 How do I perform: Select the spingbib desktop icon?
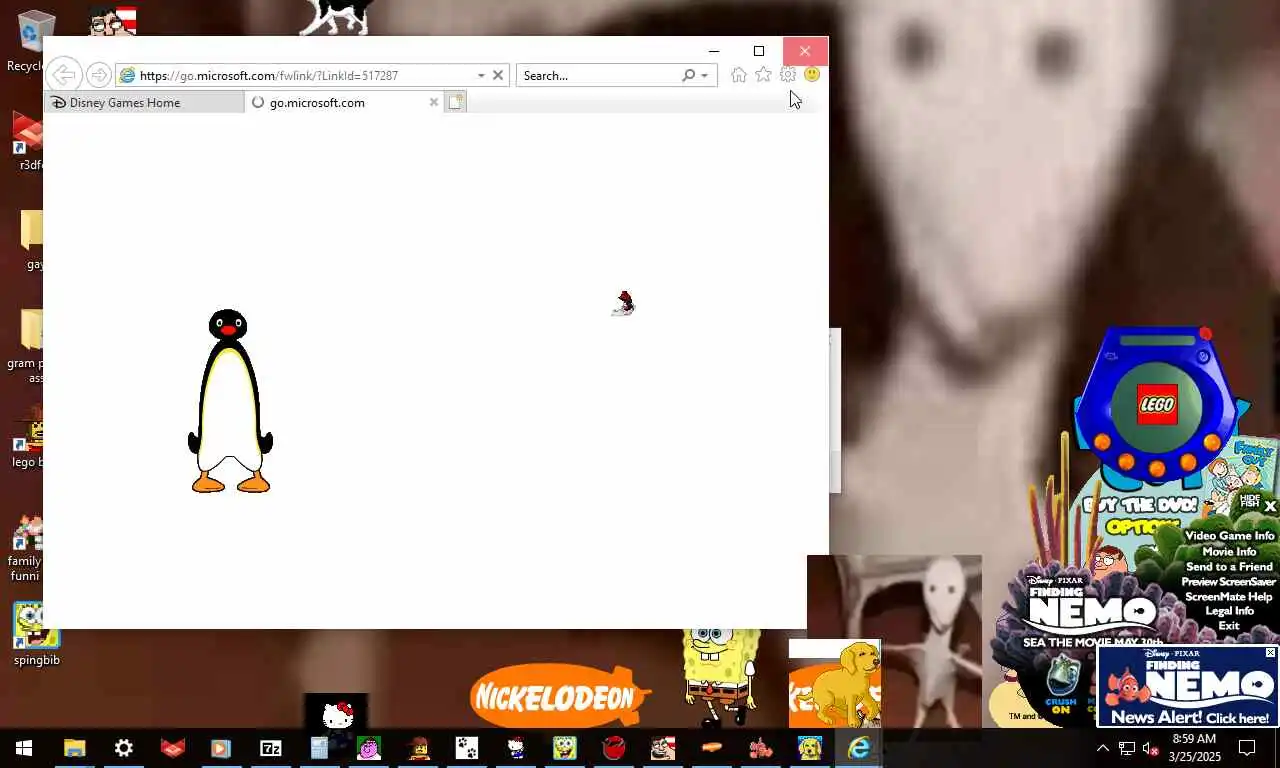[36, 634]
